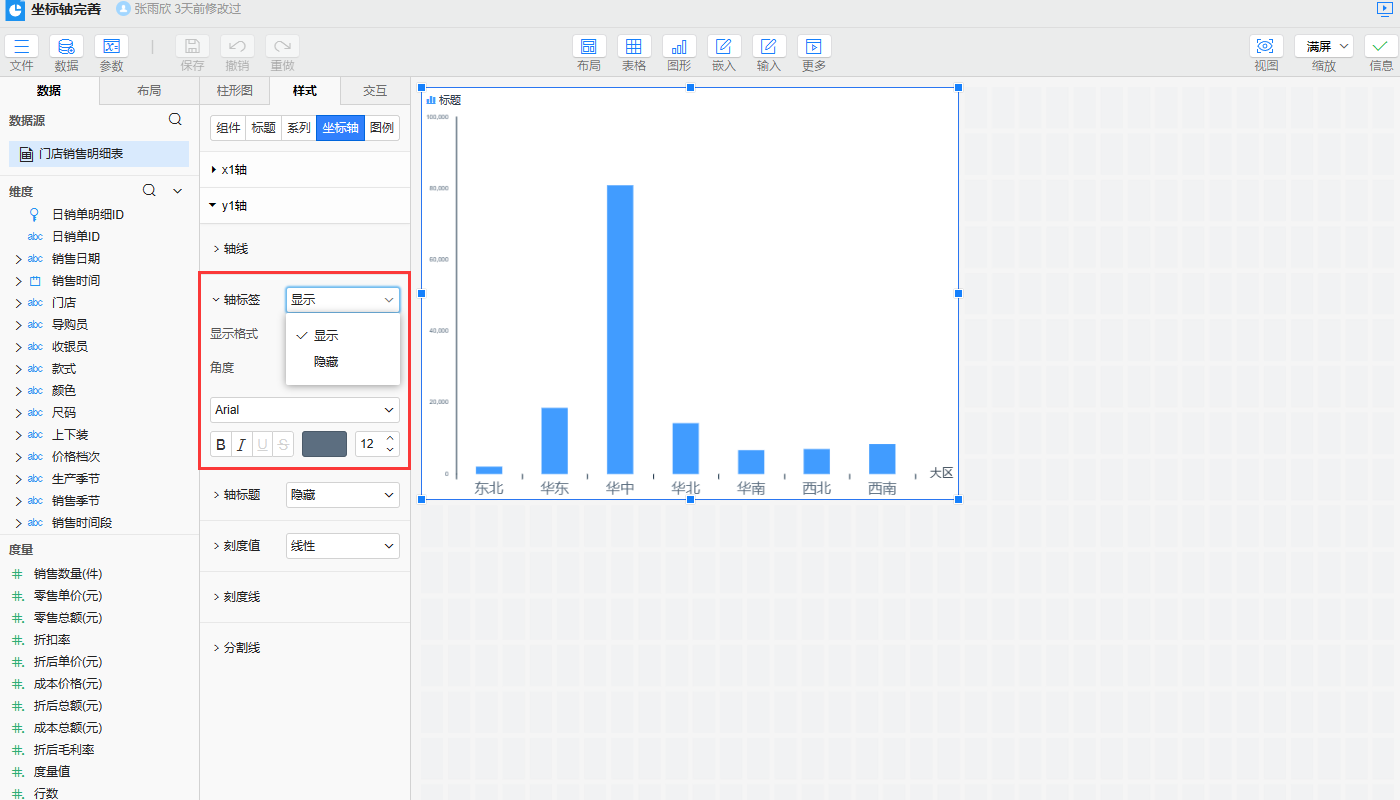
Task: Toggle italic for axis labels
Action: pos(241,444)
